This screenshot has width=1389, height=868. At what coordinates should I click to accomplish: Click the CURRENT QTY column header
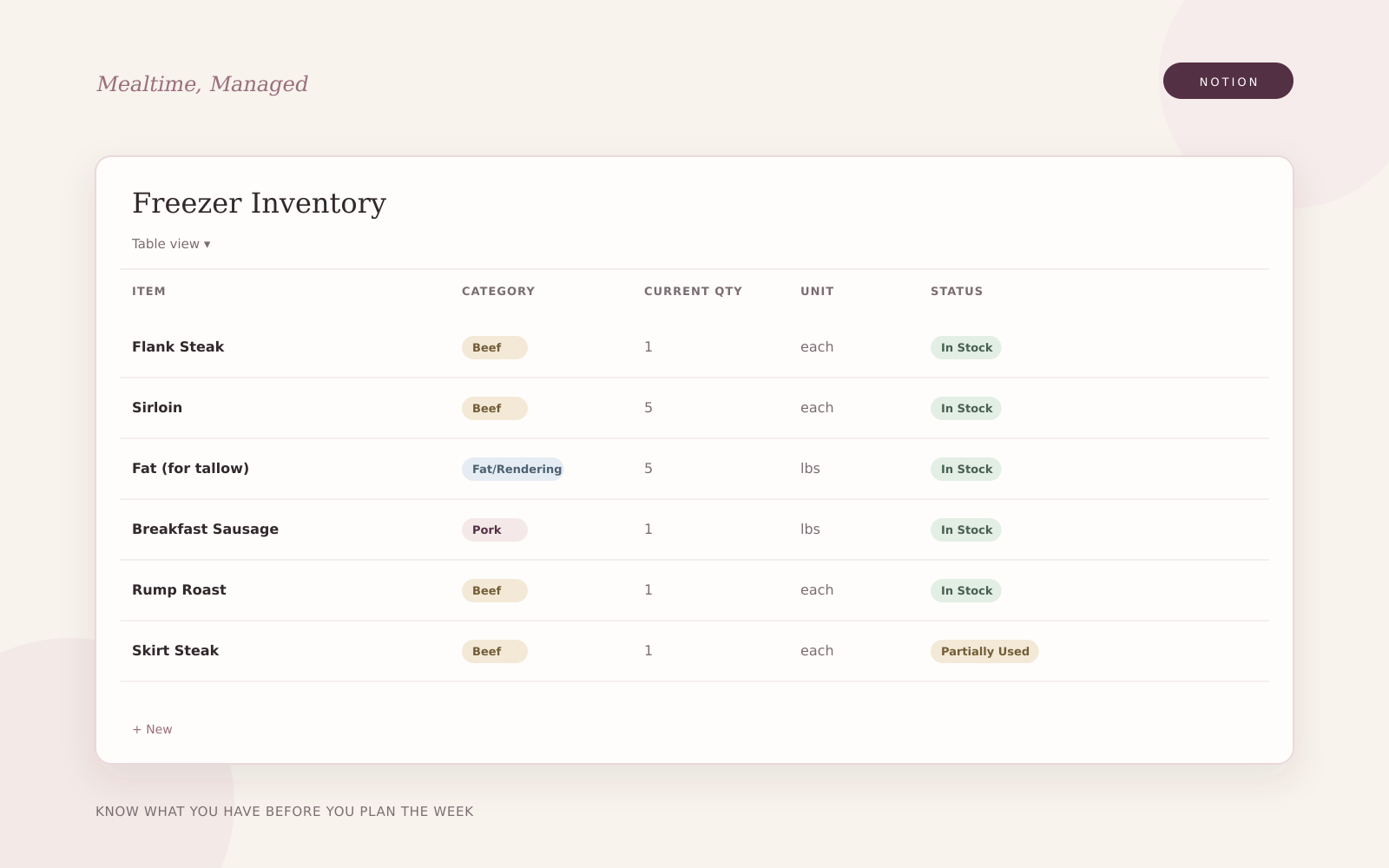click(x=693, y=291)
